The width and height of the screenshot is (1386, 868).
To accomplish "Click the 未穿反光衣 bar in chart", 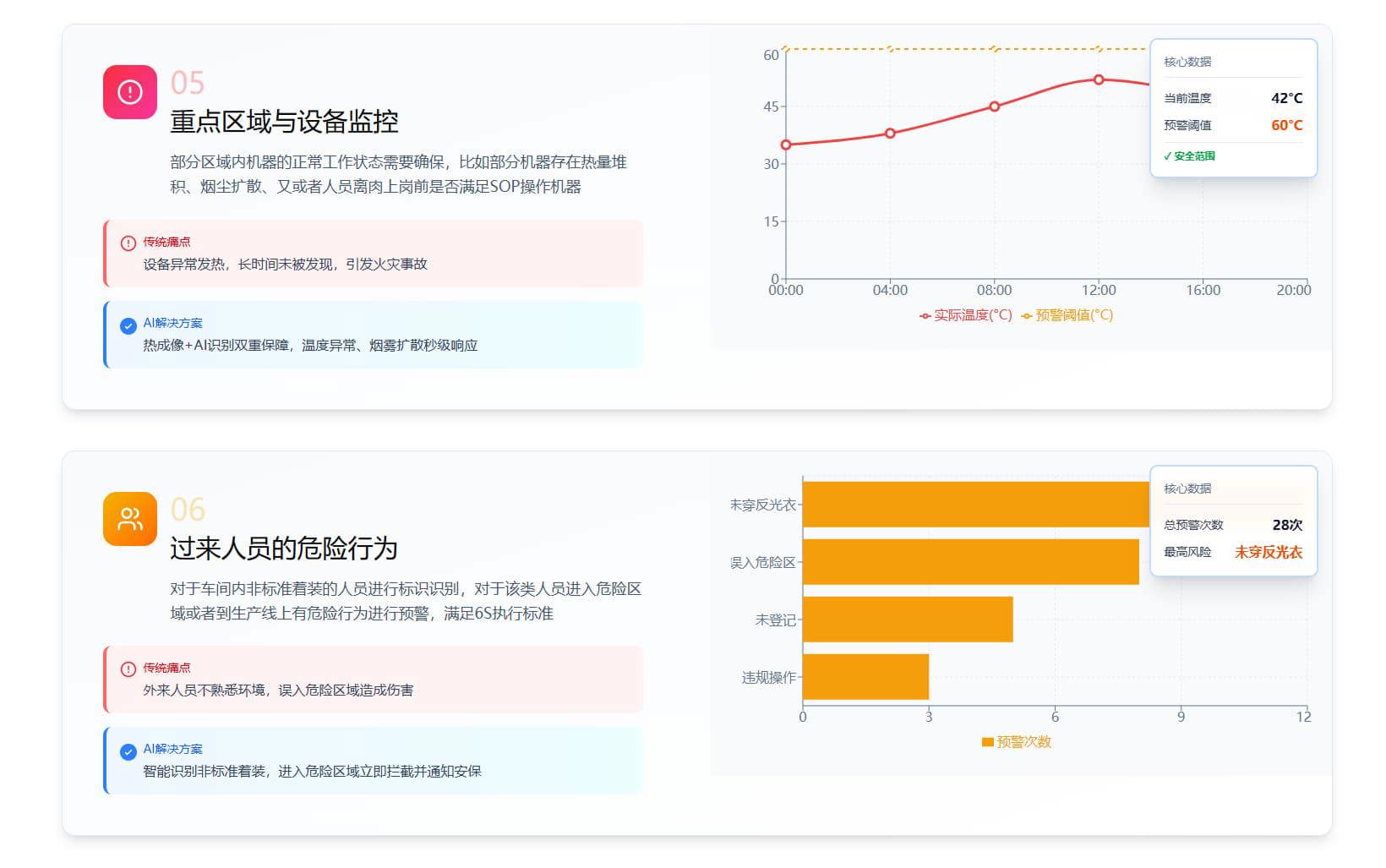I will [972, 505].
